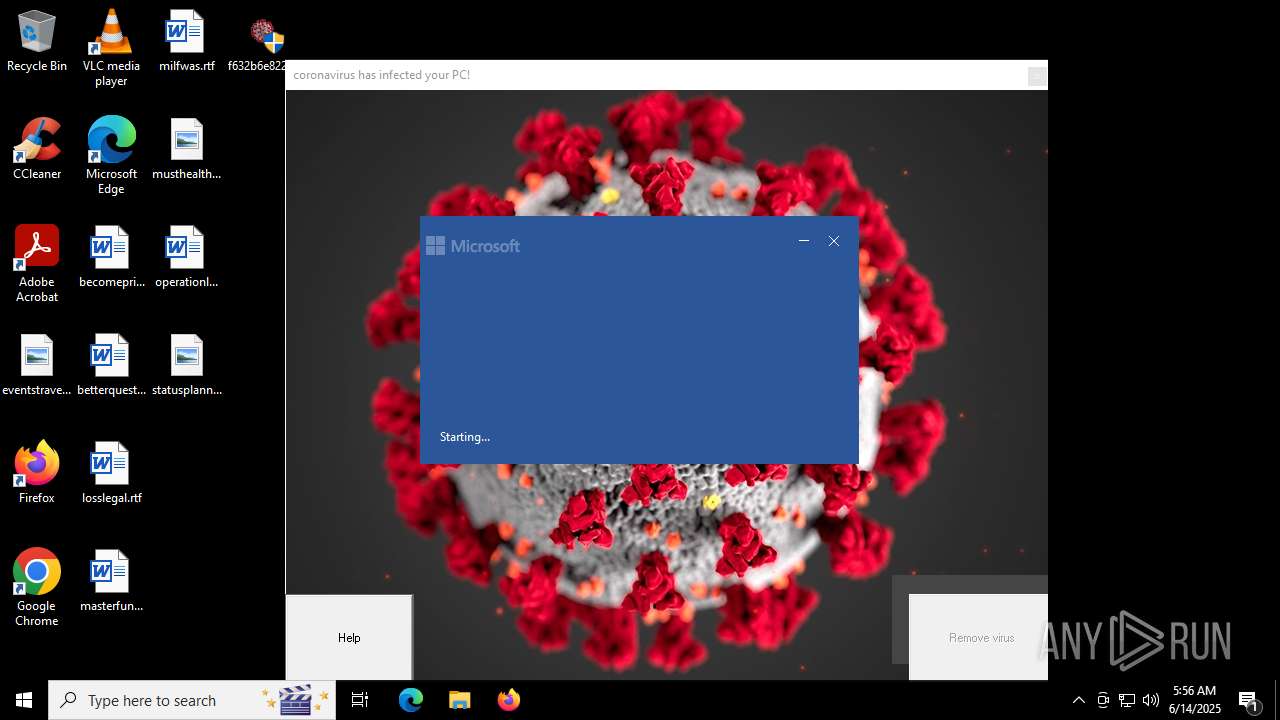Open File Explorer from taskbar

(460, 700)
